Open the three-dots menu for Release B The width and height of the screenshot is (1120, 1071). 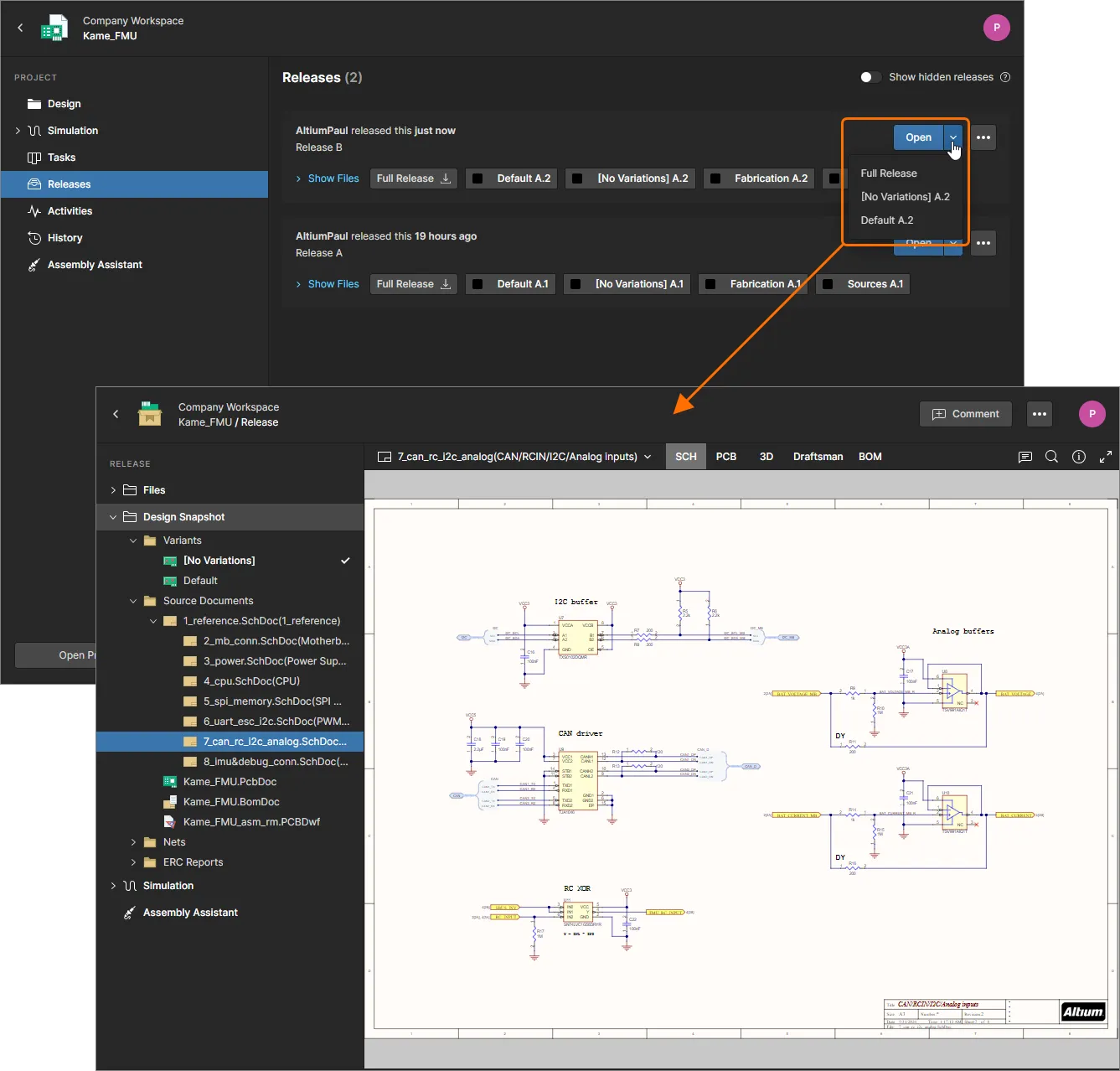(983, 137)
